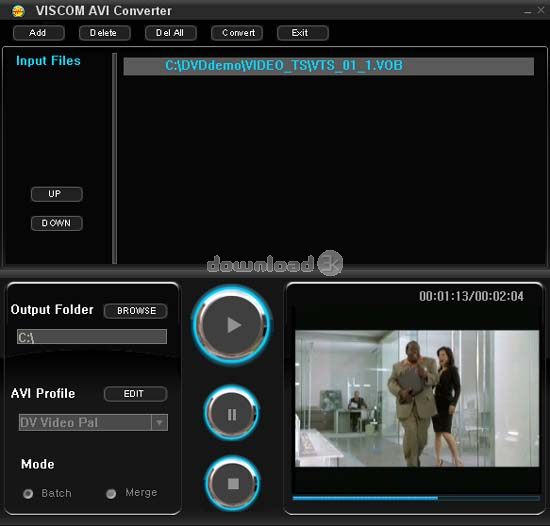Seek in the blue video progress bar

click(x=416, y=498)
